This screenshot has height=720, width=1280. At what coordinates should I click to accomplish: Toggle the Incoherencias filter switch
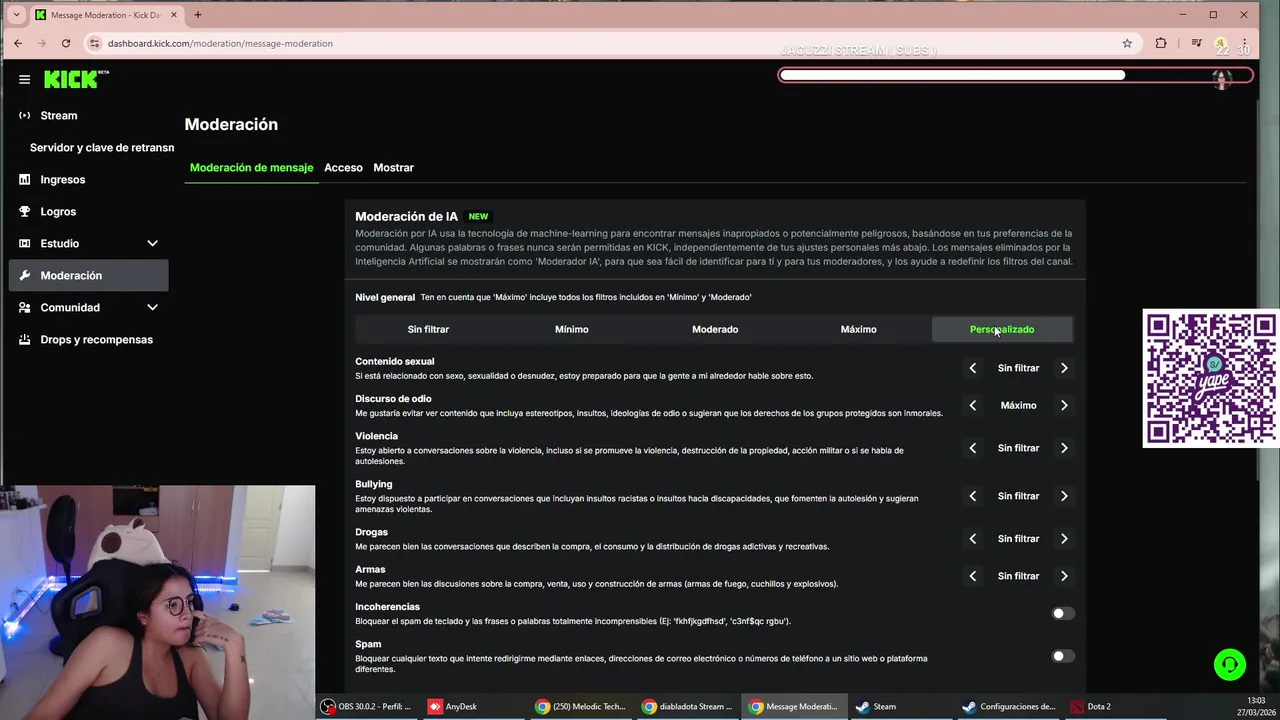(x=1063, y=613)
